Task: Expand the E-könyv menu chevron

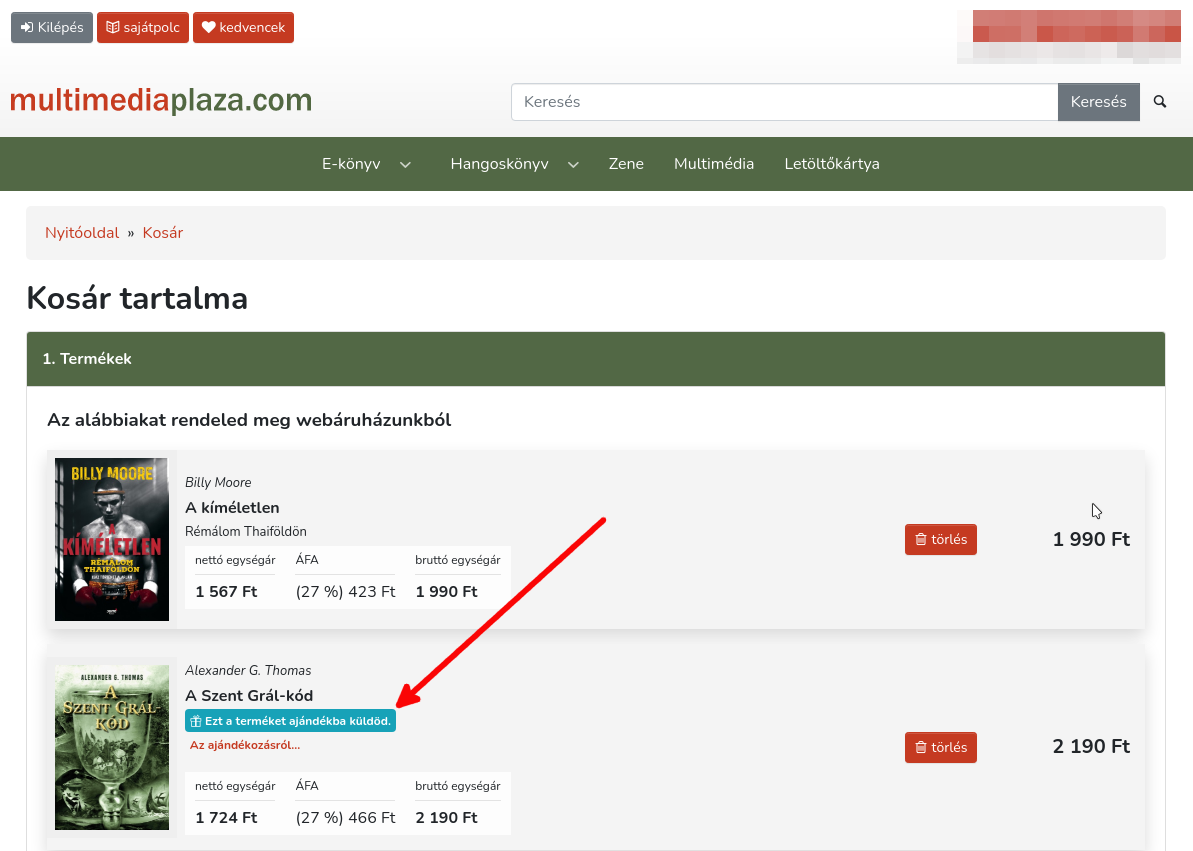Action: point(405,165)
